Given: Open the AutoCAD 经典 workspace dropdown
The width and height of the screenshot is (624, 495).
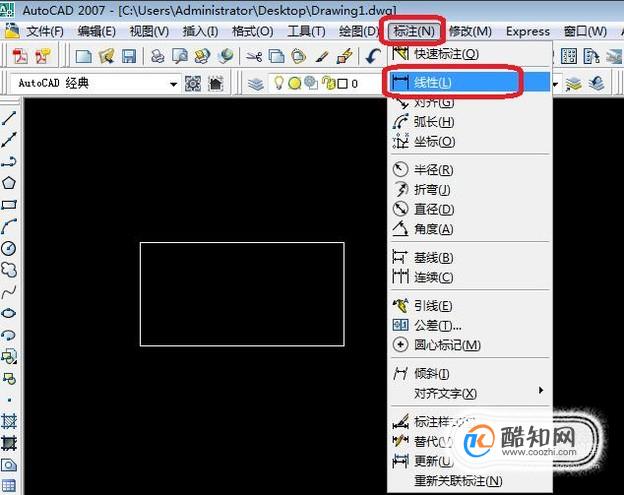Looking at the screenshot, I should pos(174,84).
